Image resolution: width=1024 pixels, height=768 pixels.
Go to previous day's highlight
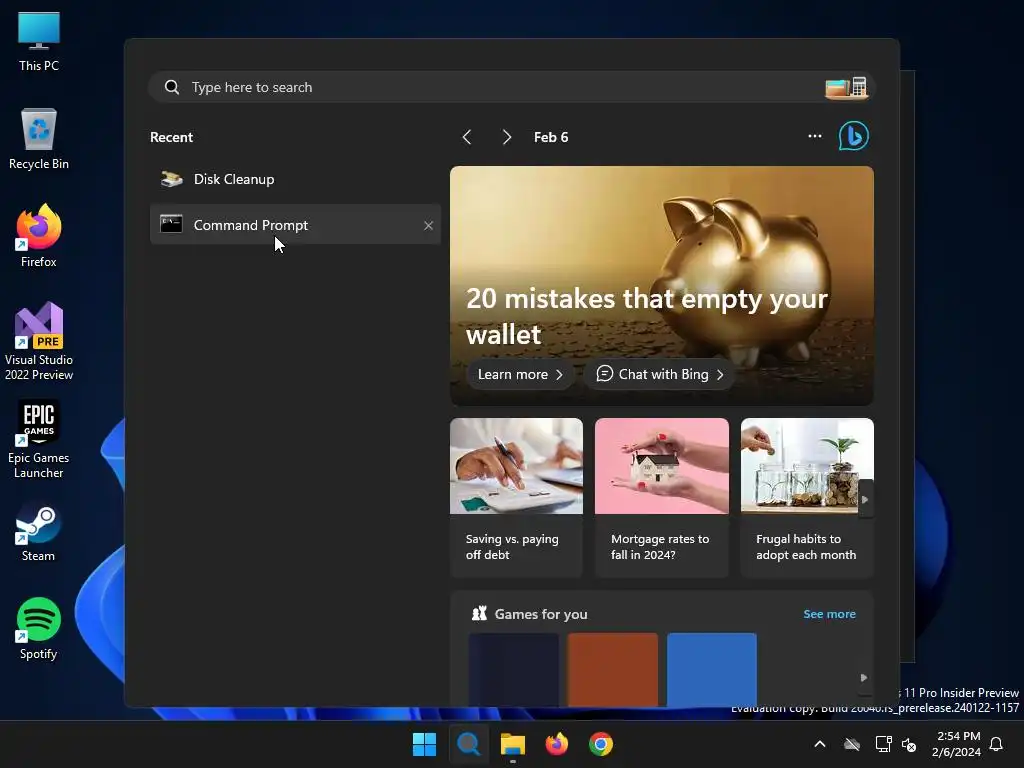pyautogui.click(x=467, y=137)
